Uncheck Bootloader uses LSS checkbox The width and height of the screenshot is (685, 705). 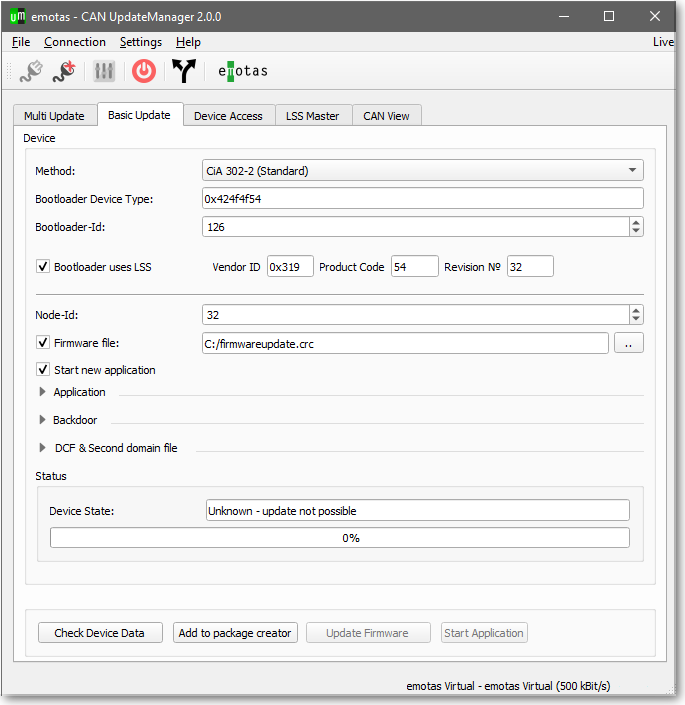(x=43, y=267)
